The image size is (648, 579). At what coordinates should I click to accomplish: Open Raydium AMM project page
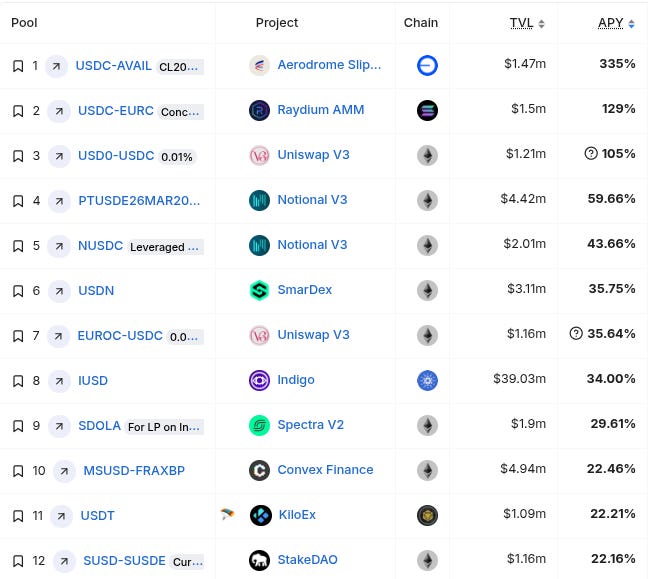[321, 110]
